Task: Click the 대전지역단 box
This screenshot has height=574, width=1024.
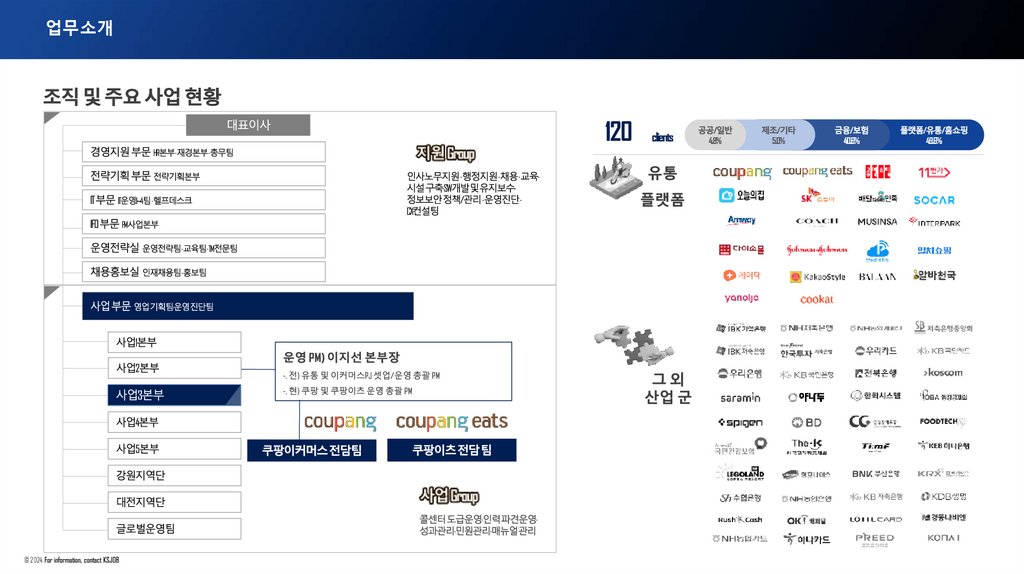Action: (174, 502)
